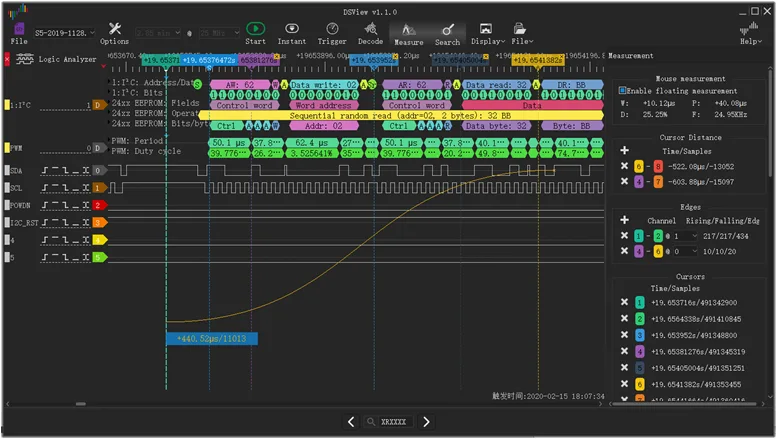Open the S5-2019-1128 device dropdown
This screenshot has width=777, height=439.
pyautogui.click(x=64, y=33)
